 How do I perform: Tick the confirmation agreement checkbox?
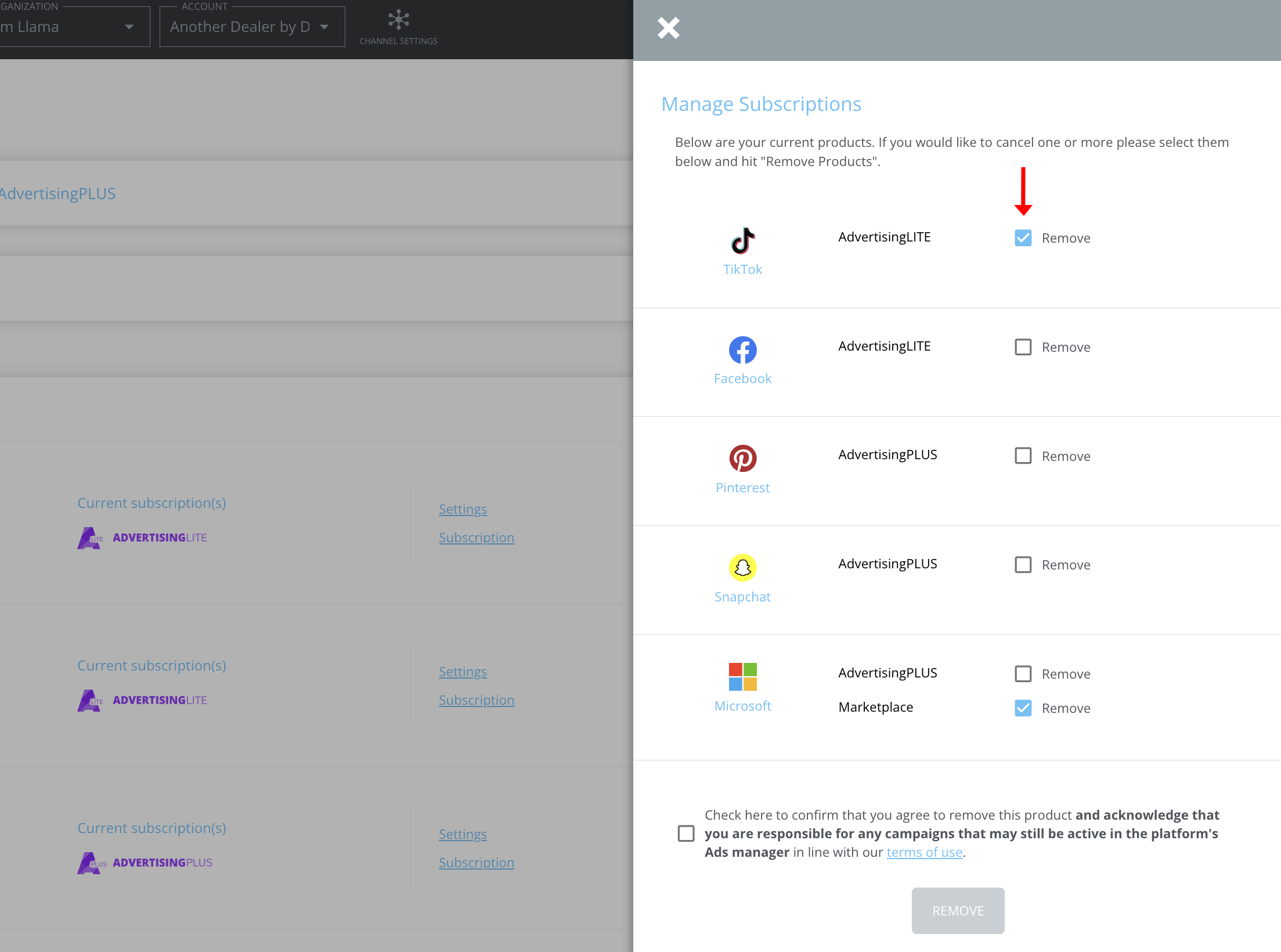point(686,834)
